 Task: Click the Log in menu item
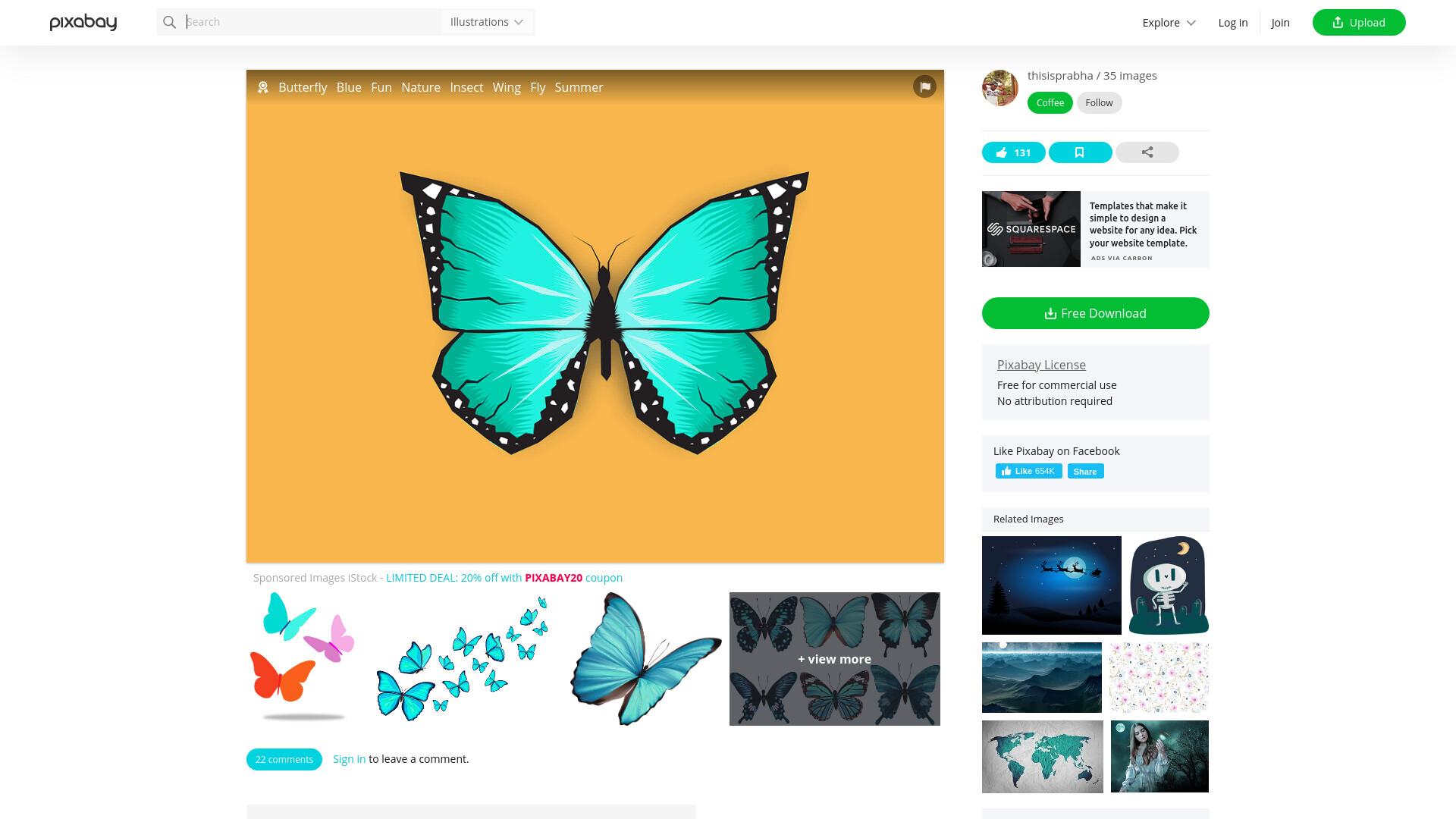1232,23
